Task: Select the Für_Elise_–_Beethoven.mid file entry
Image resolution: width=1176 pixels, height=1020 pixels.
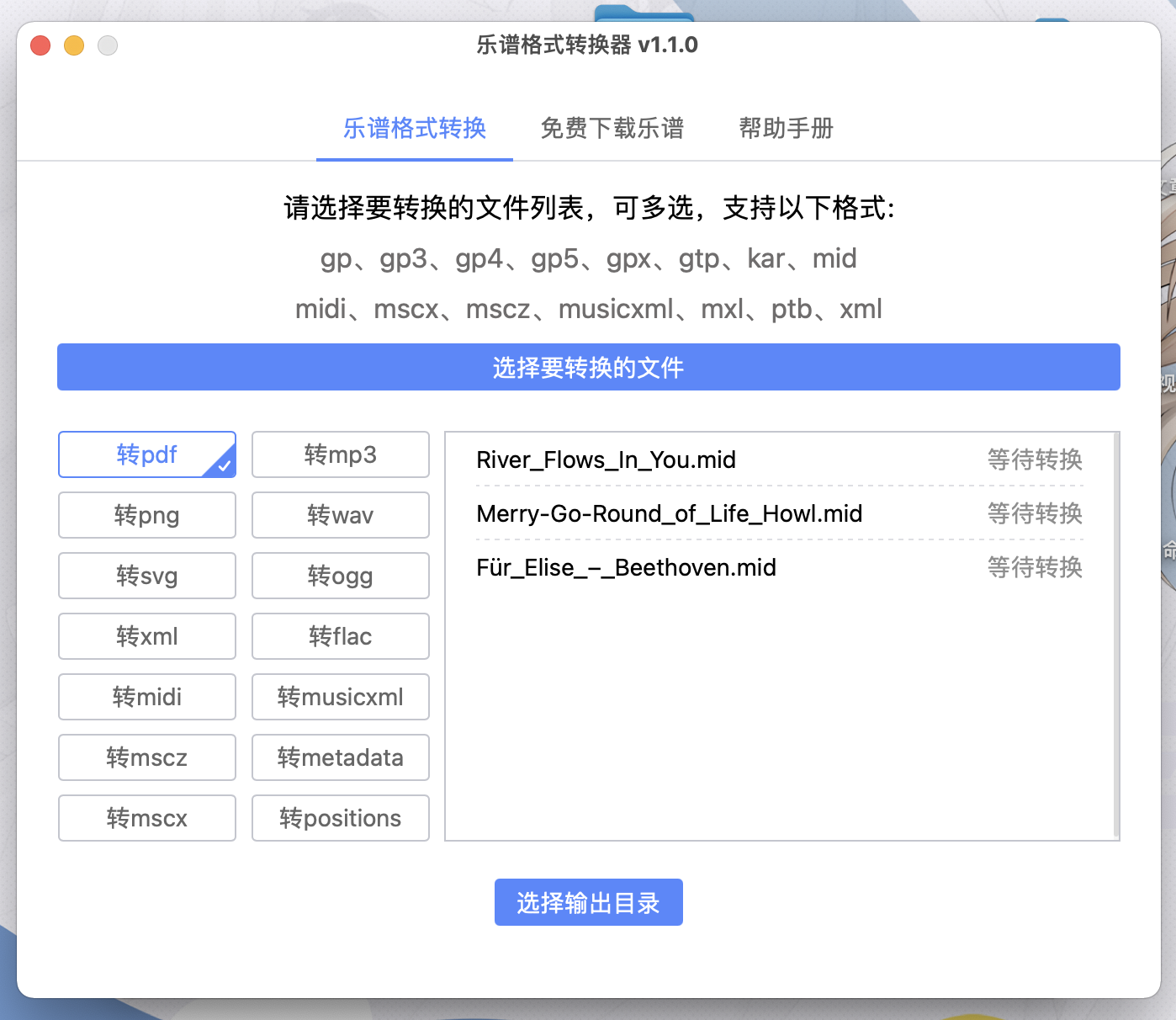Action: (x=626, y=567)
